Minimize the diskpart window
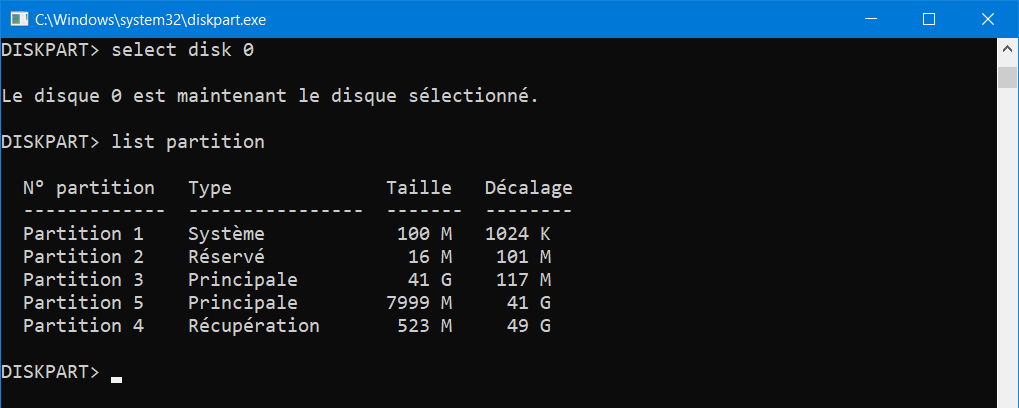The image size is (1019, 408). tap(871, 19)
